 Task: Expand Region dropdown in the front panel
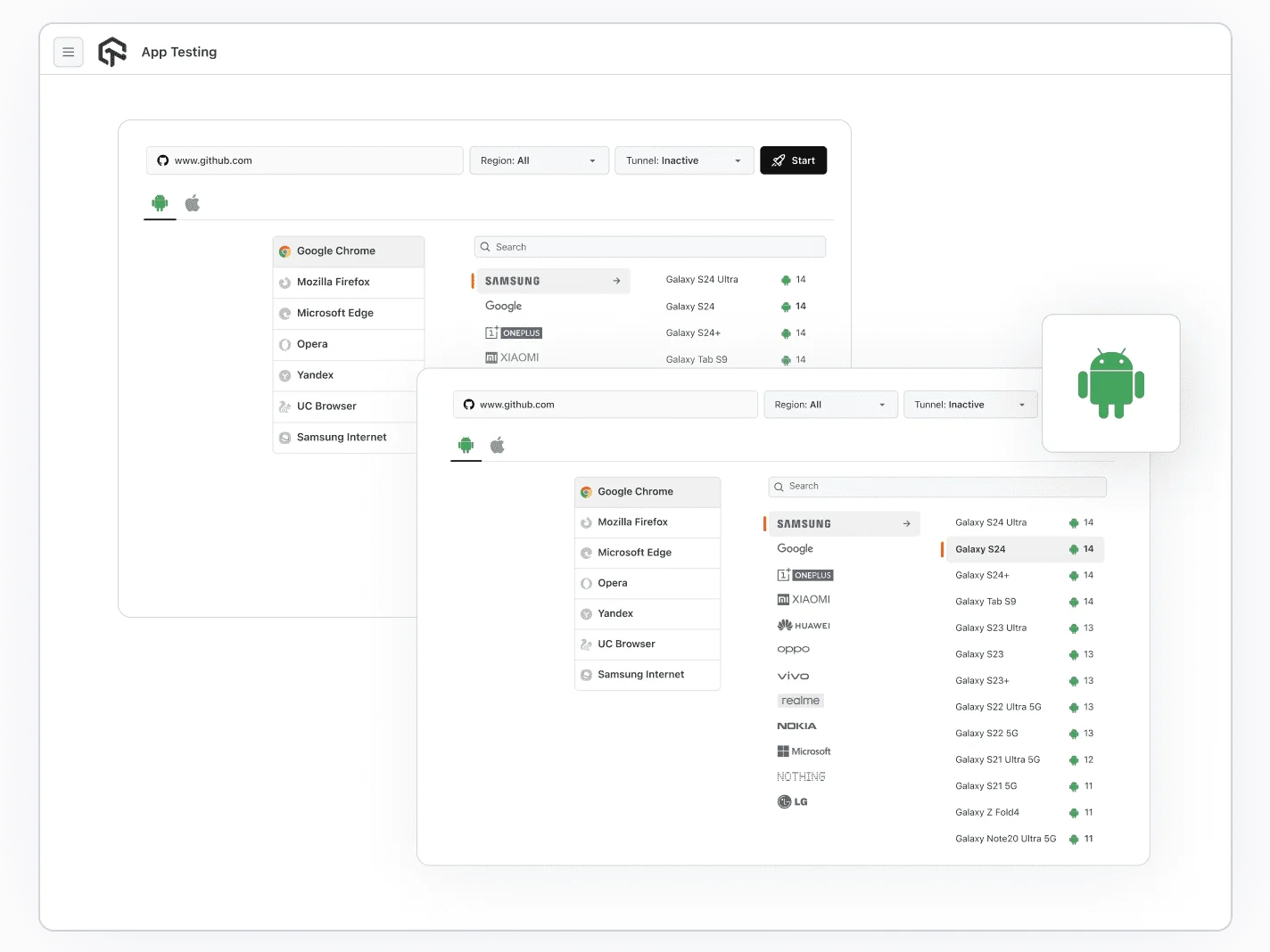830,405
